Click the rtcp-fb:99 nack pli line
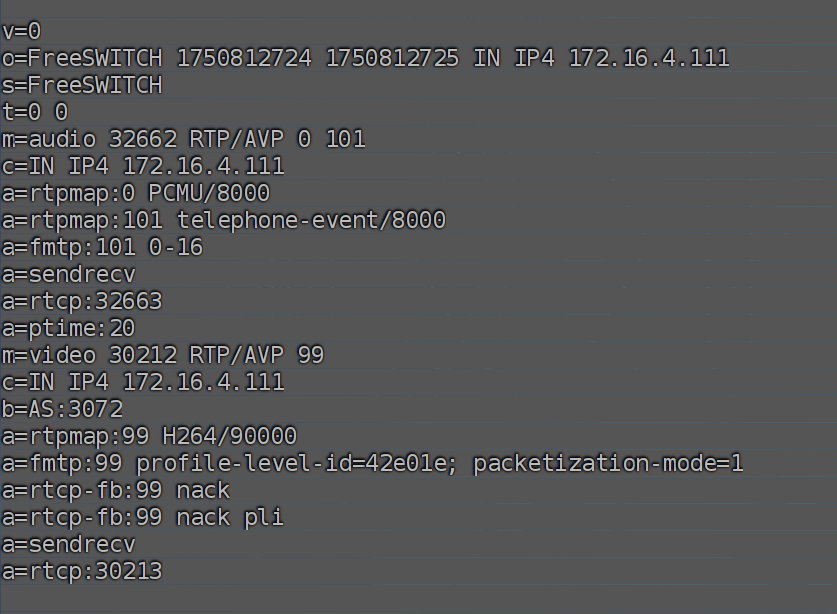Image resolution: width=837 pixels, height=614 pixels. (x=143, y=517)
